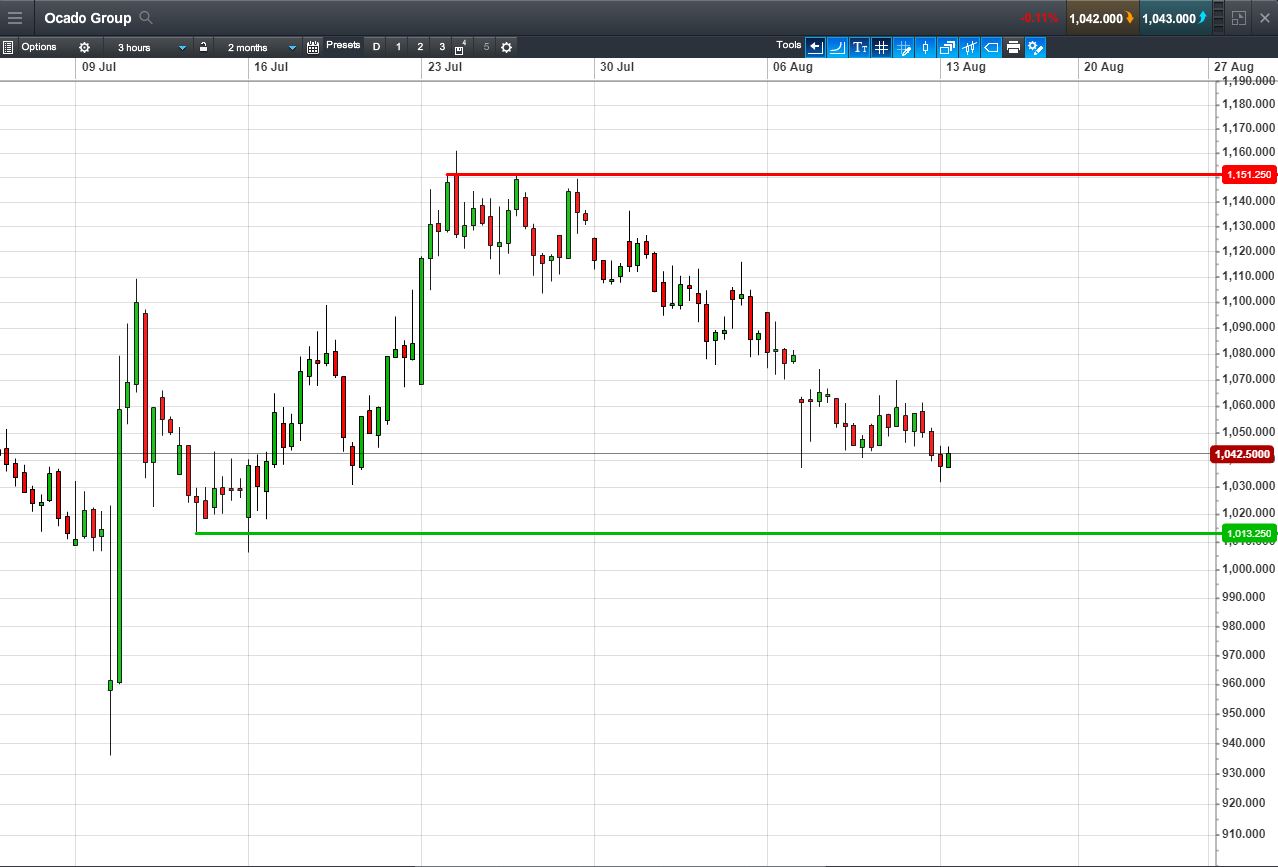
Task: Click the Presets label
Action: pos(343,45)
